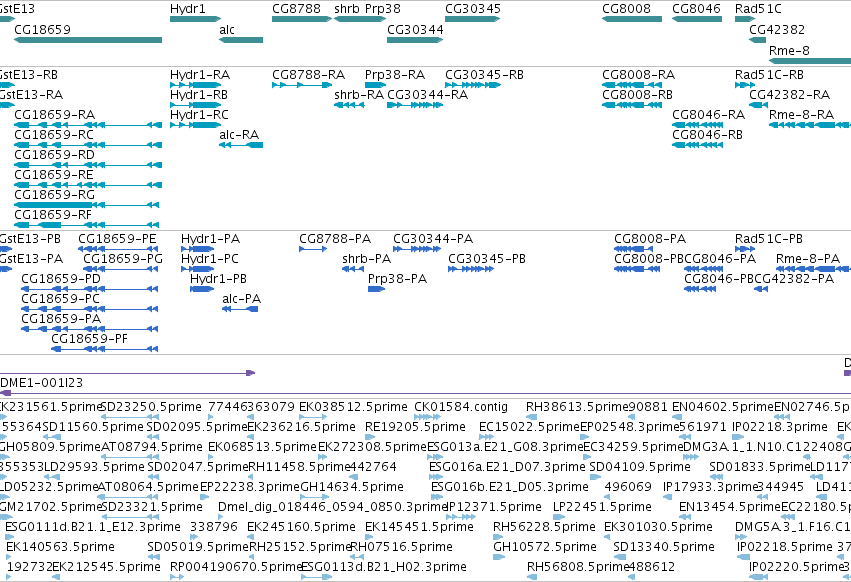The width and height of the screenshot is (851, 582).
Task: Click the CG30345-RB transcript label
Action: coord(485,74)
